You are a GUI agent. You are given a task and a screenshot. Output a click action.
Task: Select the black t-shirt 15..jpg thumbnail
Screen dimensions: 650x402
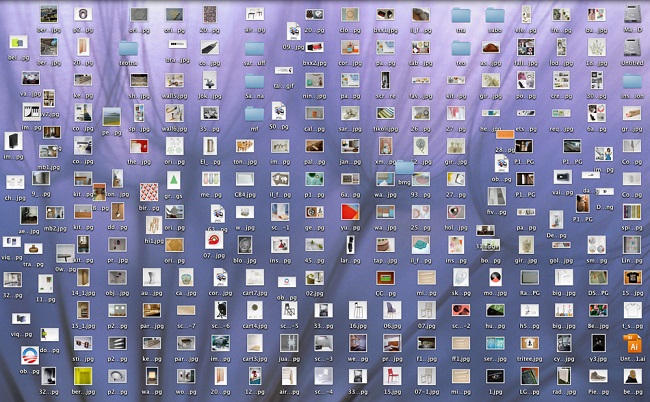[x=632, y=277]
